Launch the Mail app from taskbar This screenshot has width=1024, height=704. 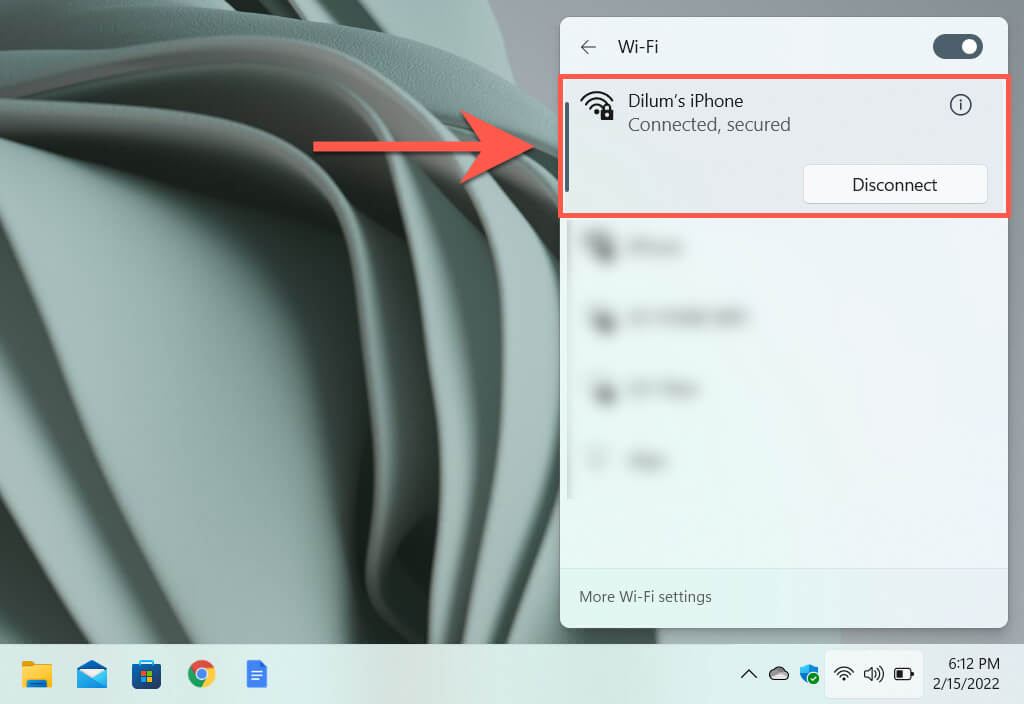tap(91, 674)
